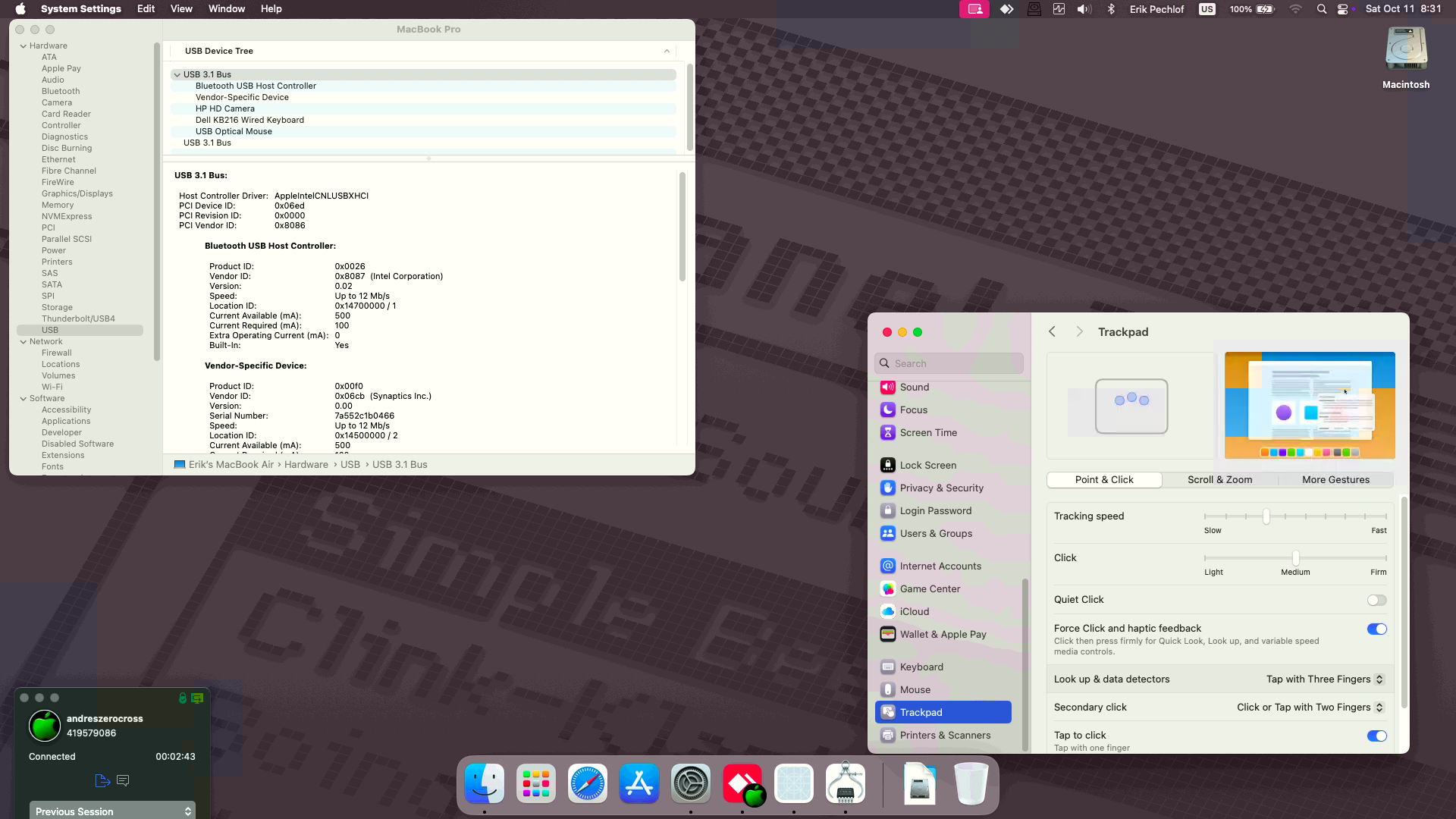Screen dimensions: 1456x819
Task: Open Privacy & Security settings
Action: click(x=943, y=488)
